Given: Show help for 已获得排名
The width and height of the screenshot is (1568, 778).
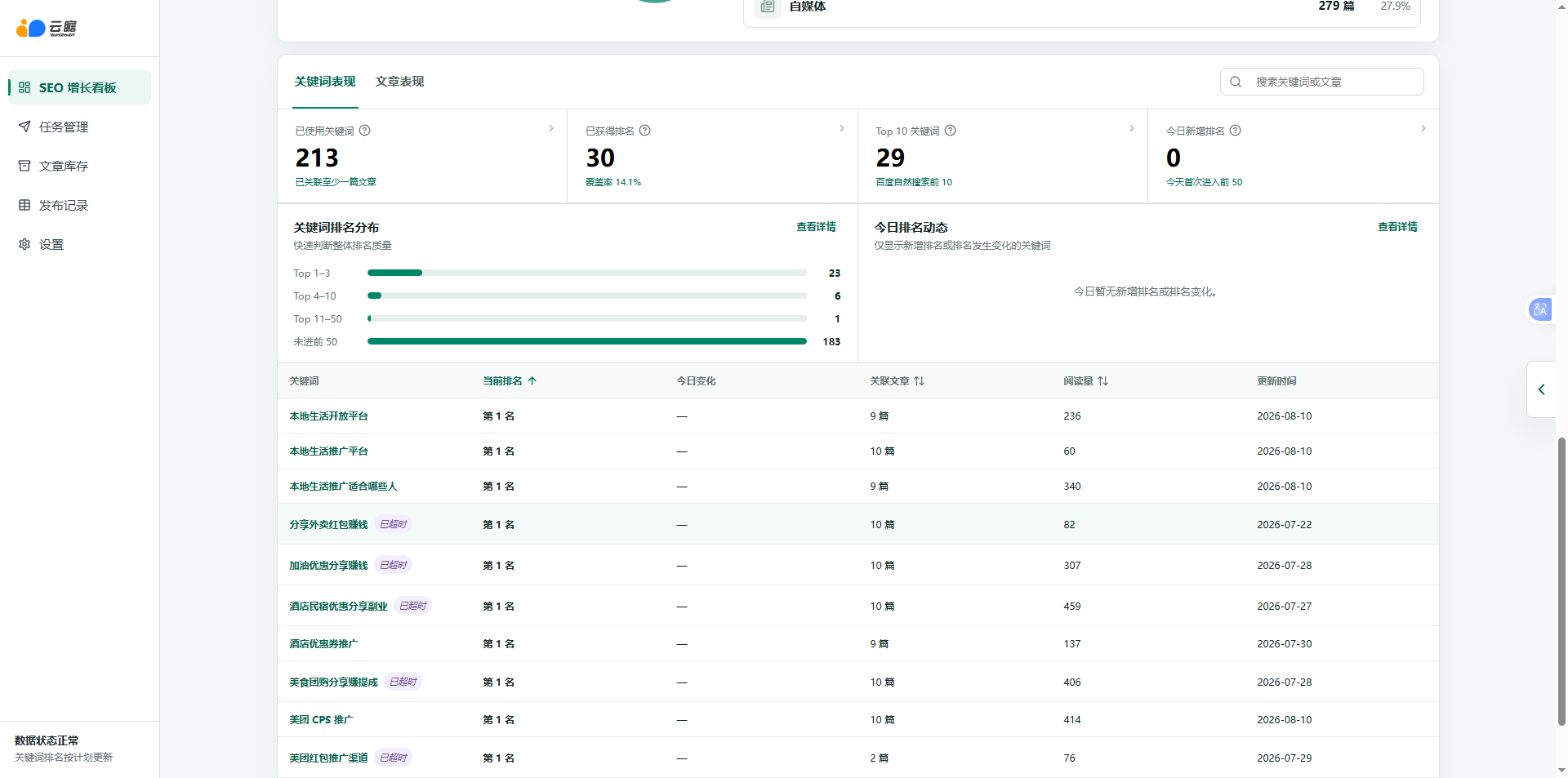Looking at the screenshot, I should [x=645, y=131].
